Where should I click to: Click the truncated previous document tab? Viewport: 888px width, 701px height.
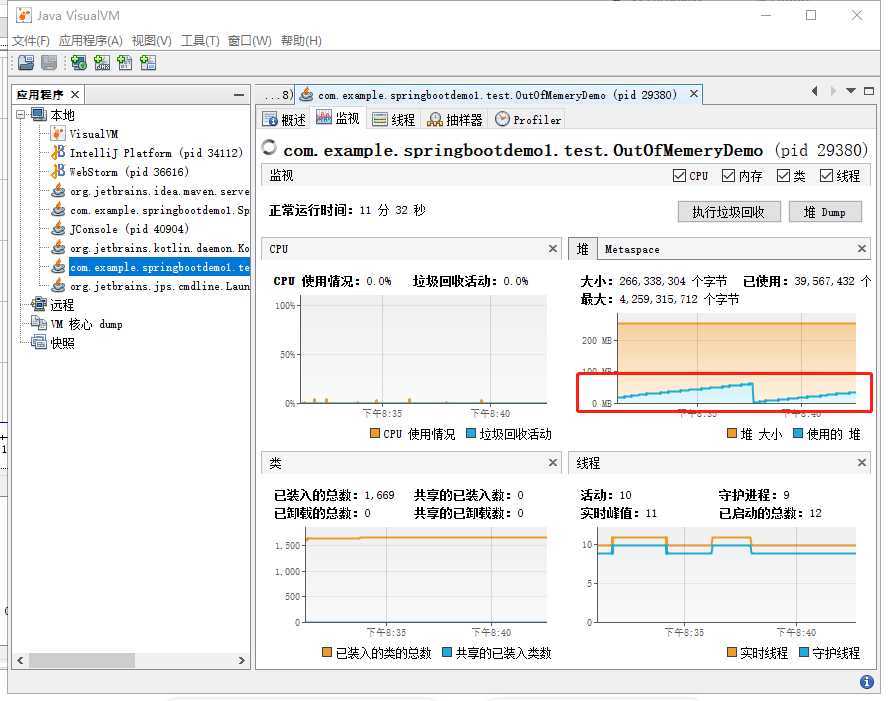pyautogui.click(x=277, y=95)
